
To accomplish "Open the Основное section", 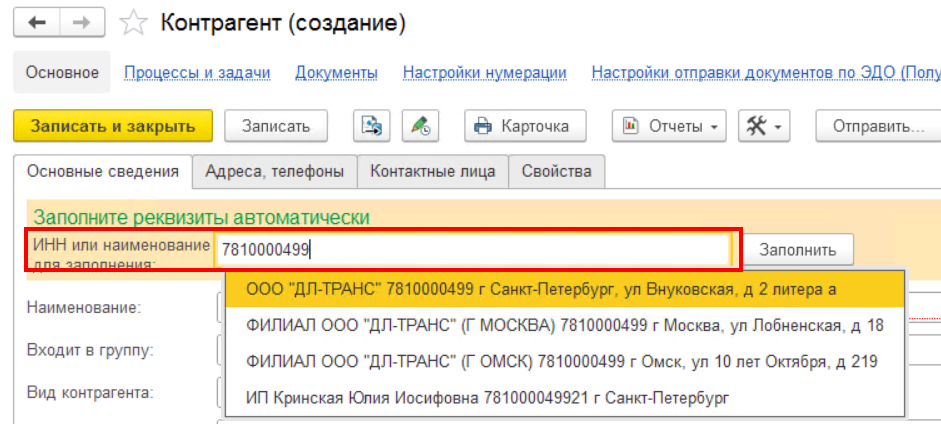I will coord(62,73).
